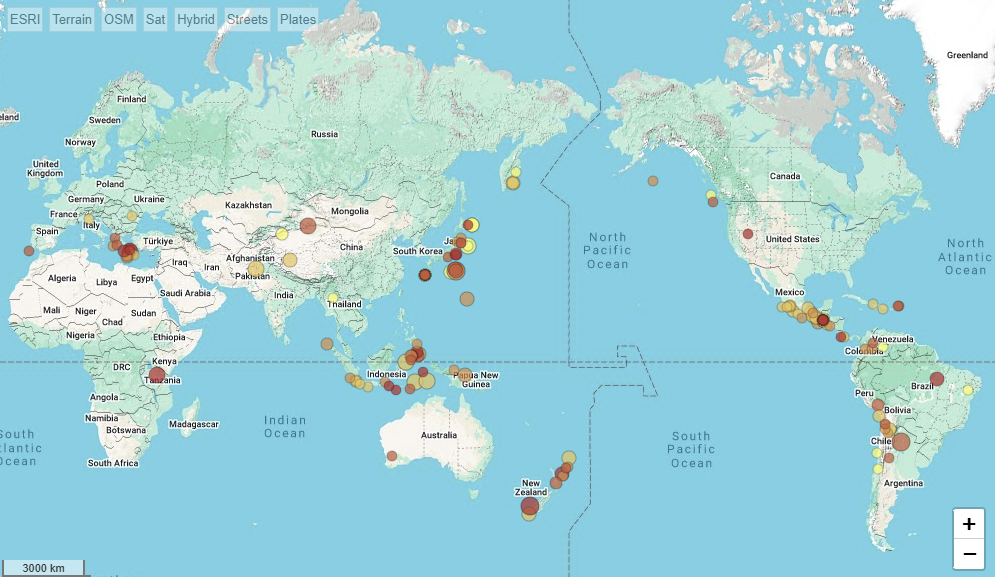Click the red quake marker in Brazil

point(937,380)
